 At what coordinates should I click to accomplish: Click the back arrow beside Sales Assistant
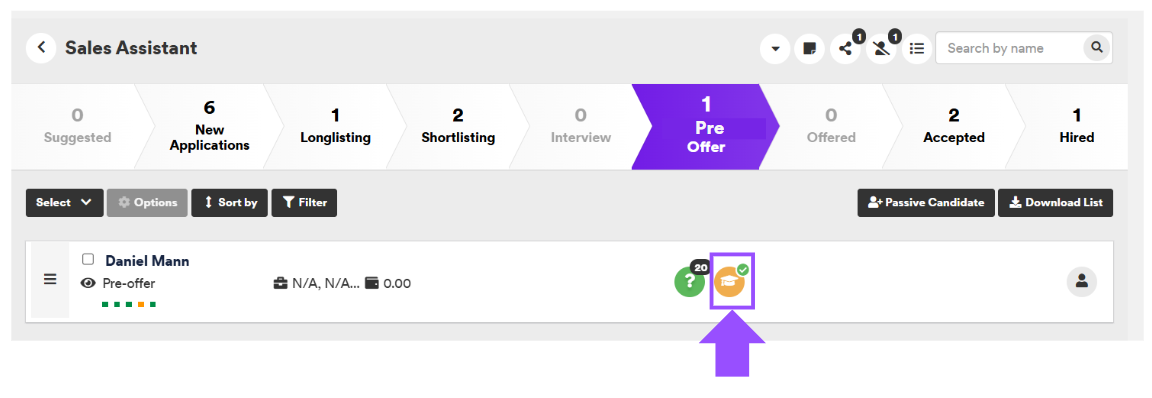point(41,48)
